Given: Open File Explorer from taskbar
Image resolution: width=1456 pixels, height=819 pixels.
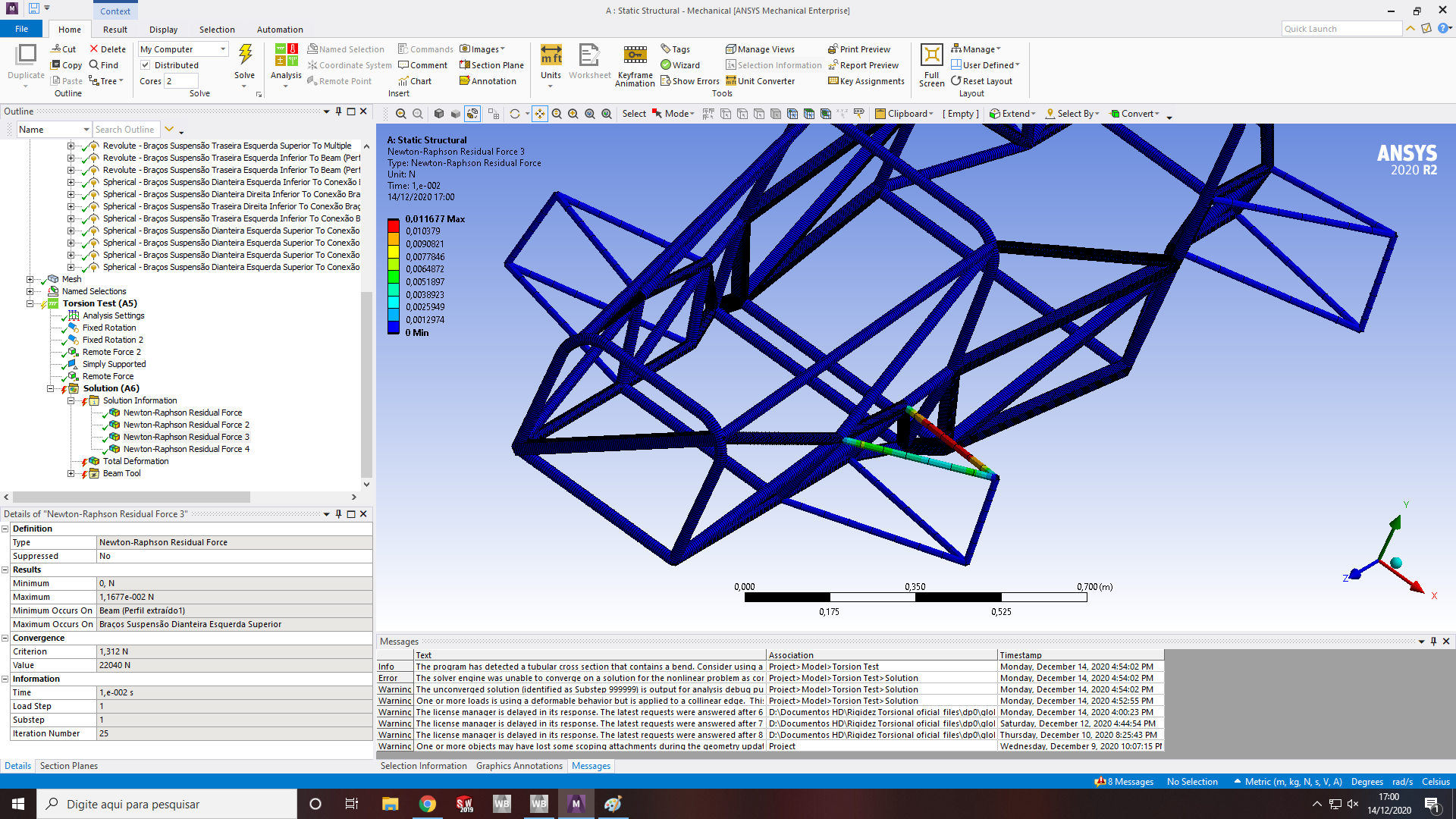Looking at the screenshot, I should (391, 804).
